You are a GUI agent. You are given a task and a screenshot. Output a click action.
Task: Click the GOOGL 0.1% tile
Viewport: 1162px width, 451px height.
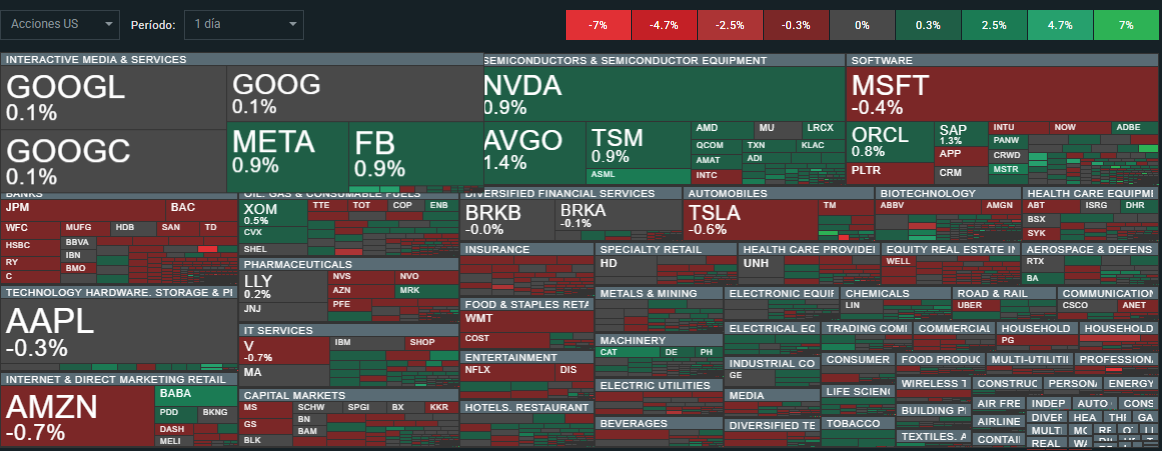(x=113, y=98)
